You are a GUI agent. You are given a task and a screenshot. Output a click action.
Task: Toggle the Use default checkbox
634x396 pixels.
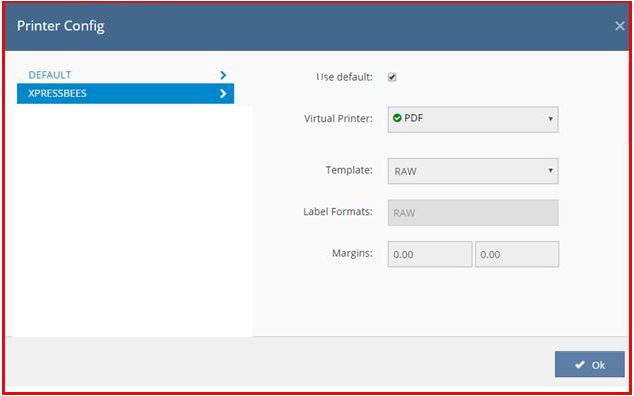coord(392,77)
